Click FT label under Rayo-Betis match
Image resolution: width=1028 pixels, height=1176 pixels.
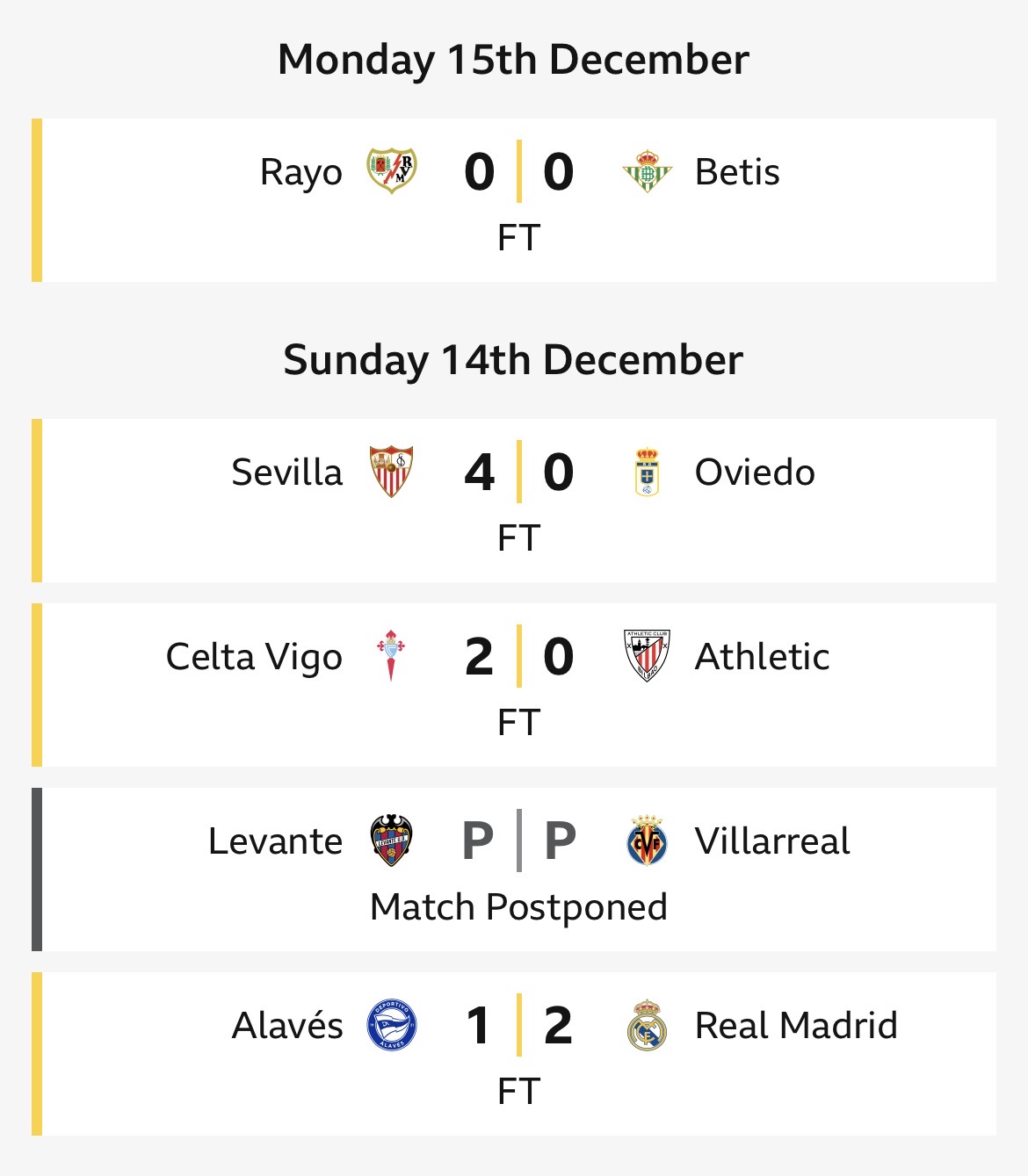pyautogui.click(x=518, y=237)
